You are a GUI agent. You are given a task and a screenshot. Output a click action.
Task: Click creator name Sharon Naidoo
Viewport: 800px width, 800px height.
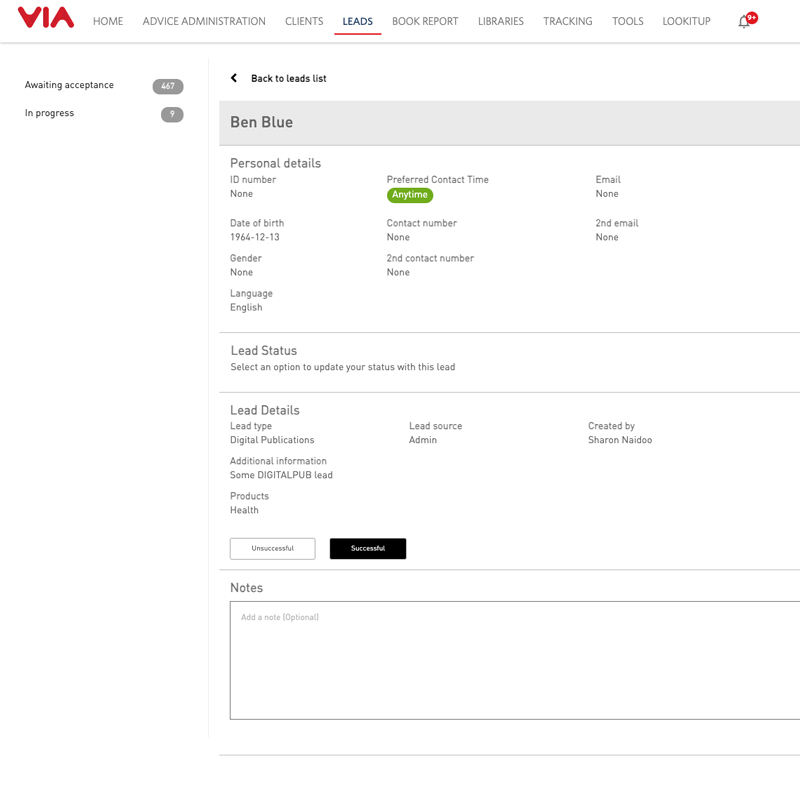tap(620, 440)
